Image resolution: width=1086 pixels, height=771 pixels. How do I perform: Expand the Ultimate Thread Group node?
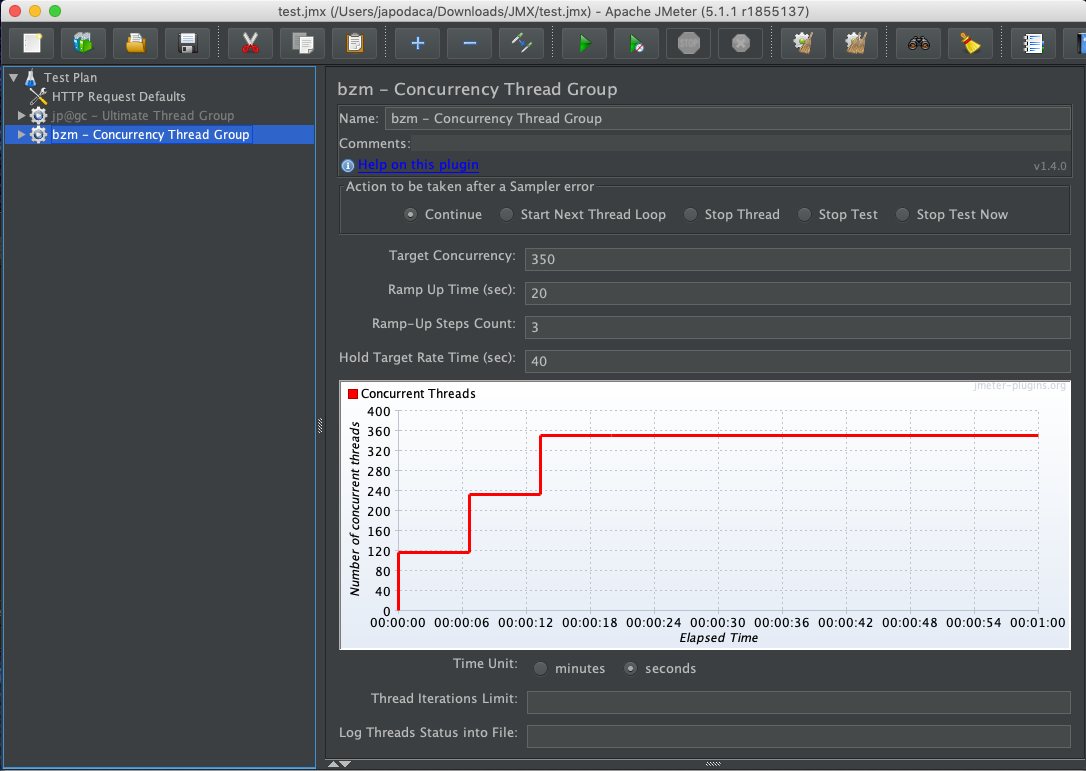21,115
